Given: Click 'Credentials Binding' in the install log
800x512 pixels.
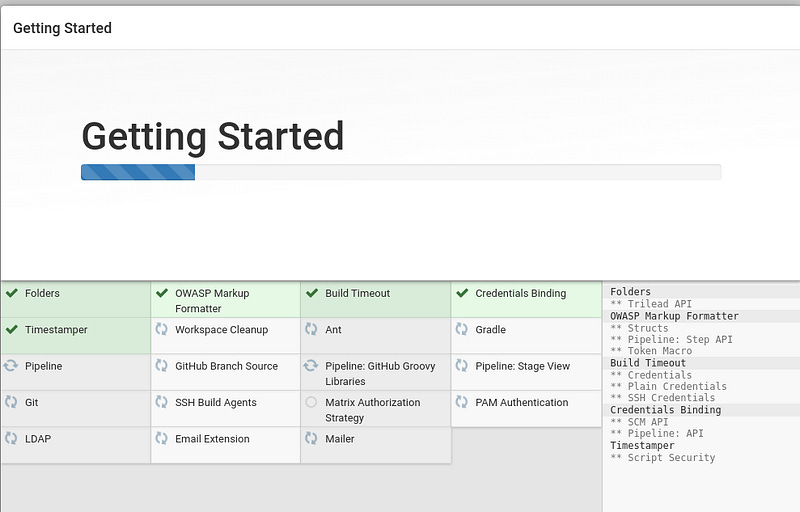Looking at the screenshot, I should (x=666, y=409).
